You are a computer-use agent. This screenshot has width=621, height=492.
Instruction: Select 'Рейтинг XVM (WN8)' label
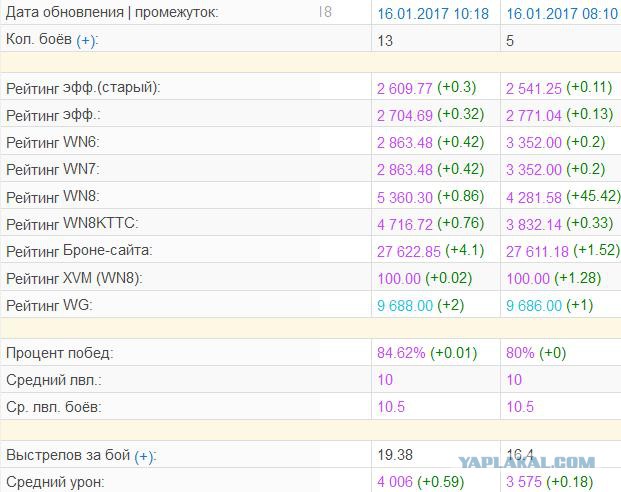(74, 278)
